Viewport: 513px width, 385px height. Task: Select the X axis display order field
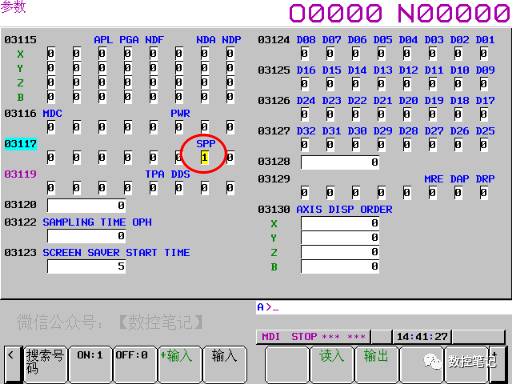pos(340,223)
